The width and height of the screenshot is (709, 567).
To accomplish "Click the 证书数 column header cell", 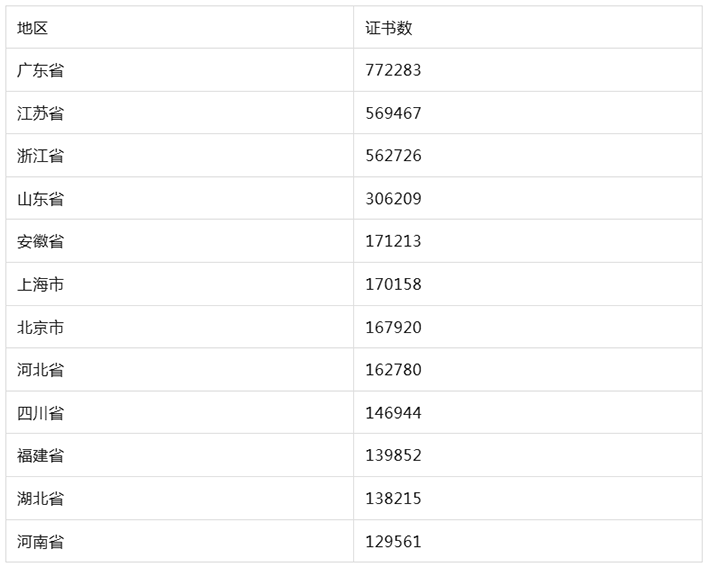I will click(388, 28).
